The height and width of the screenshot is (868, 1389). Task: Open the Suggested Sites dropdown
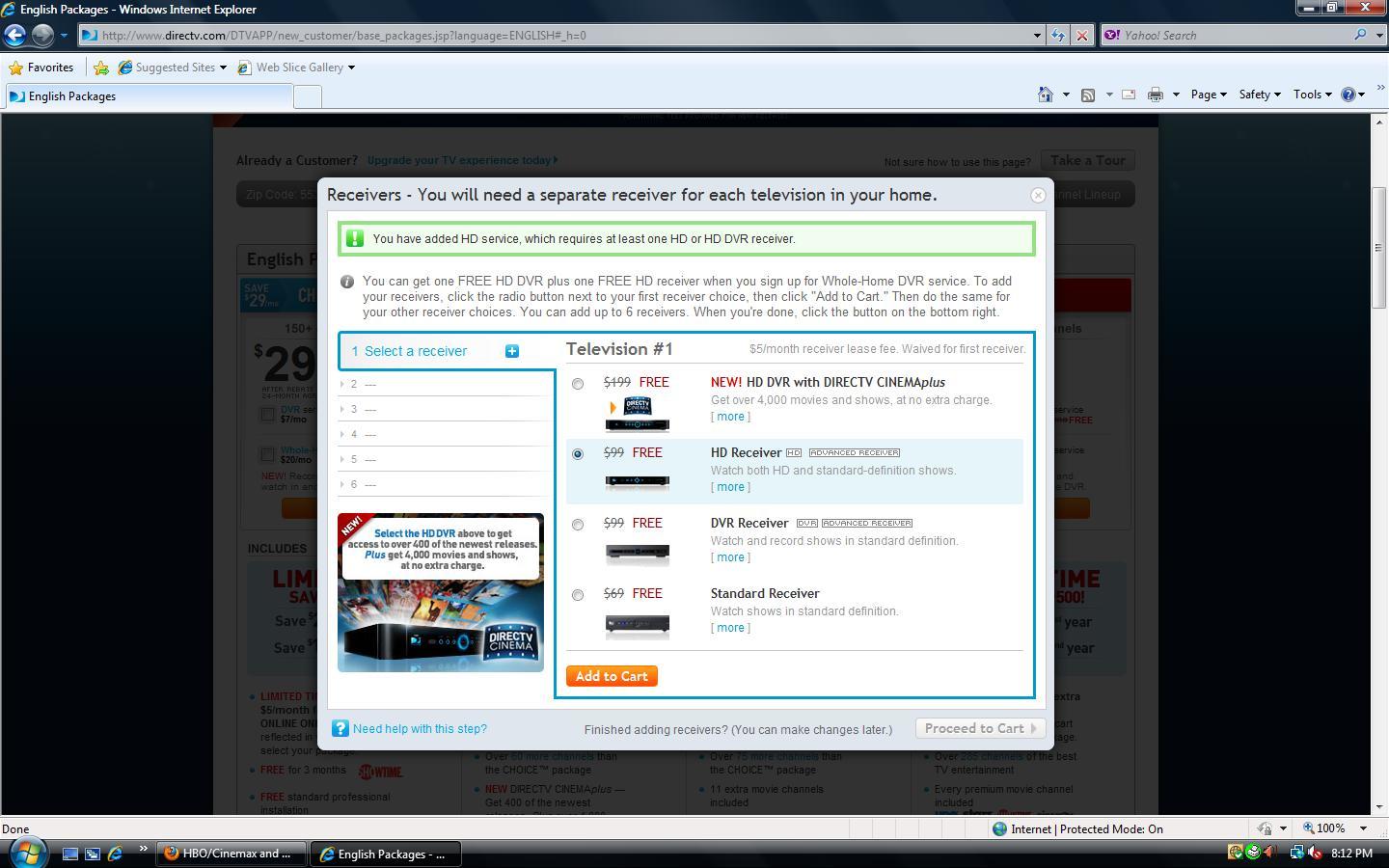223,68
